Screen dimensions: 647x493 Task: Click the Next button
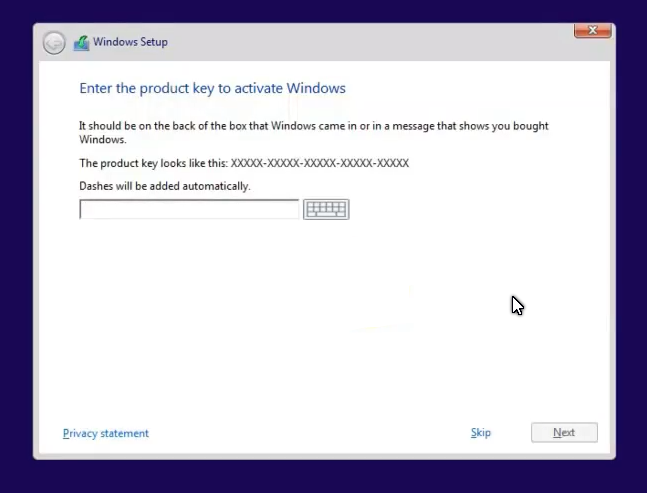[564, 432]
